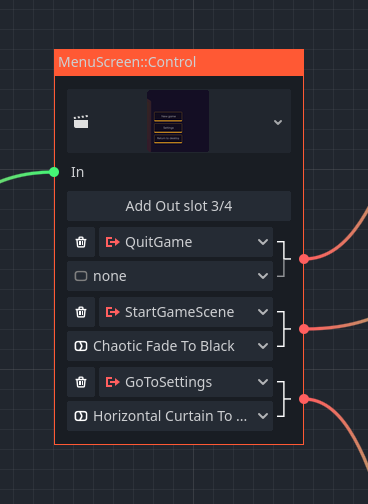The height and width of the screenshot is (504, 368).
Task: Select the menu screen preview thumbnail
Action: point(178,121)
